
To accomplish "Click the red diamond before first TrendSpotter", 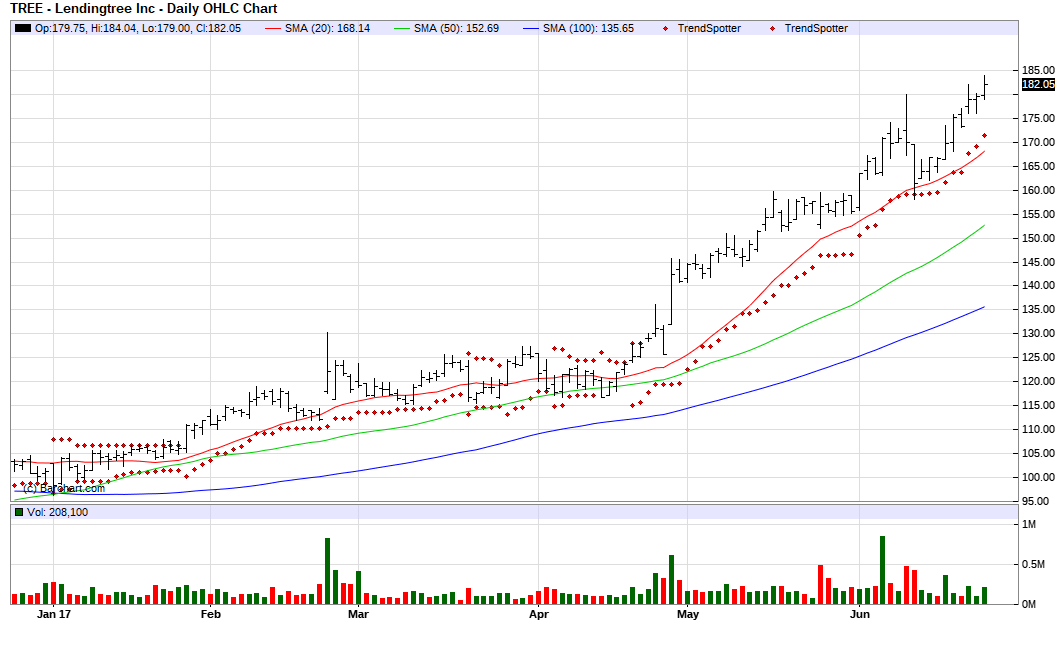I will pos(666,28).
